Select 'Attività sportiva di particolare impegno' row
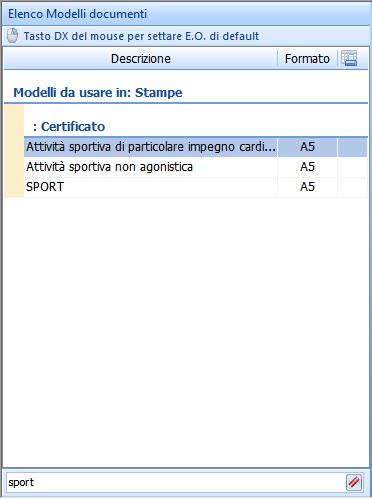The image size is (372, 499). pos(196,147)
